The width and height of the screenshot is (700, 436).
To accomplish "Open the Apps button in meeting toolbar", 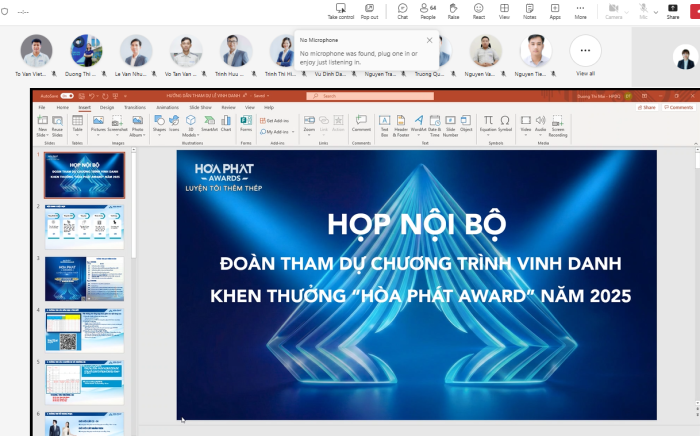I will coord(555,10).
